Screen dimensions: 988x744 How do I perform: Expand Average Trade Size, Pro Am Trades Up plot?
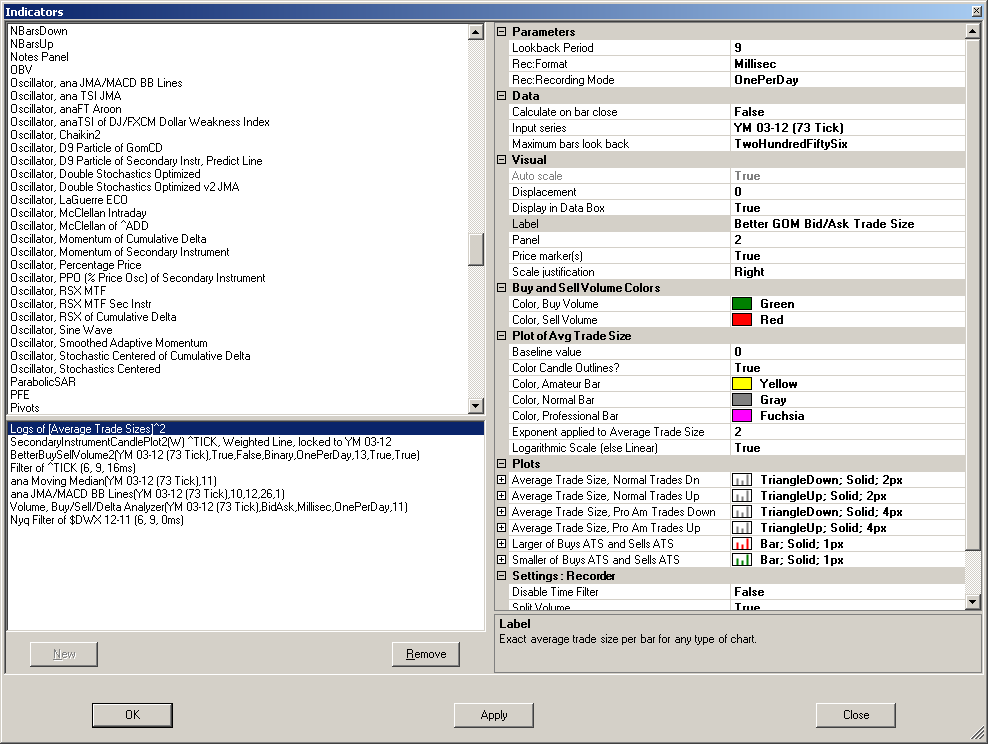point(502,528)
